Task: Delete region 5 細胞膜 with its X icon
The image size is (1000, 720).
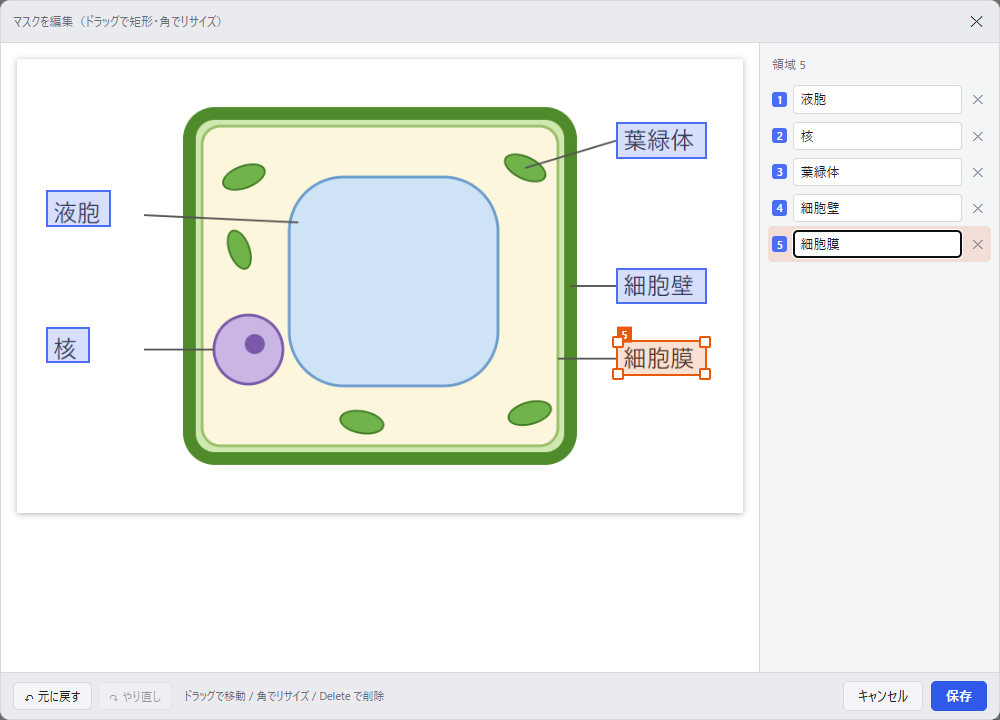Action: pos(978,244)
